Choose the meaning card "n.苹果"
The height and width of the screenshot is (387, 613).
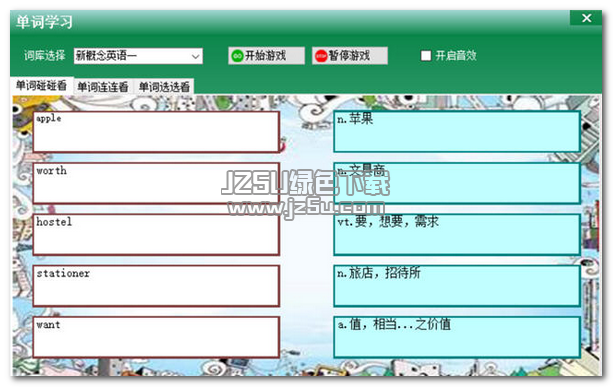point(457,132)
